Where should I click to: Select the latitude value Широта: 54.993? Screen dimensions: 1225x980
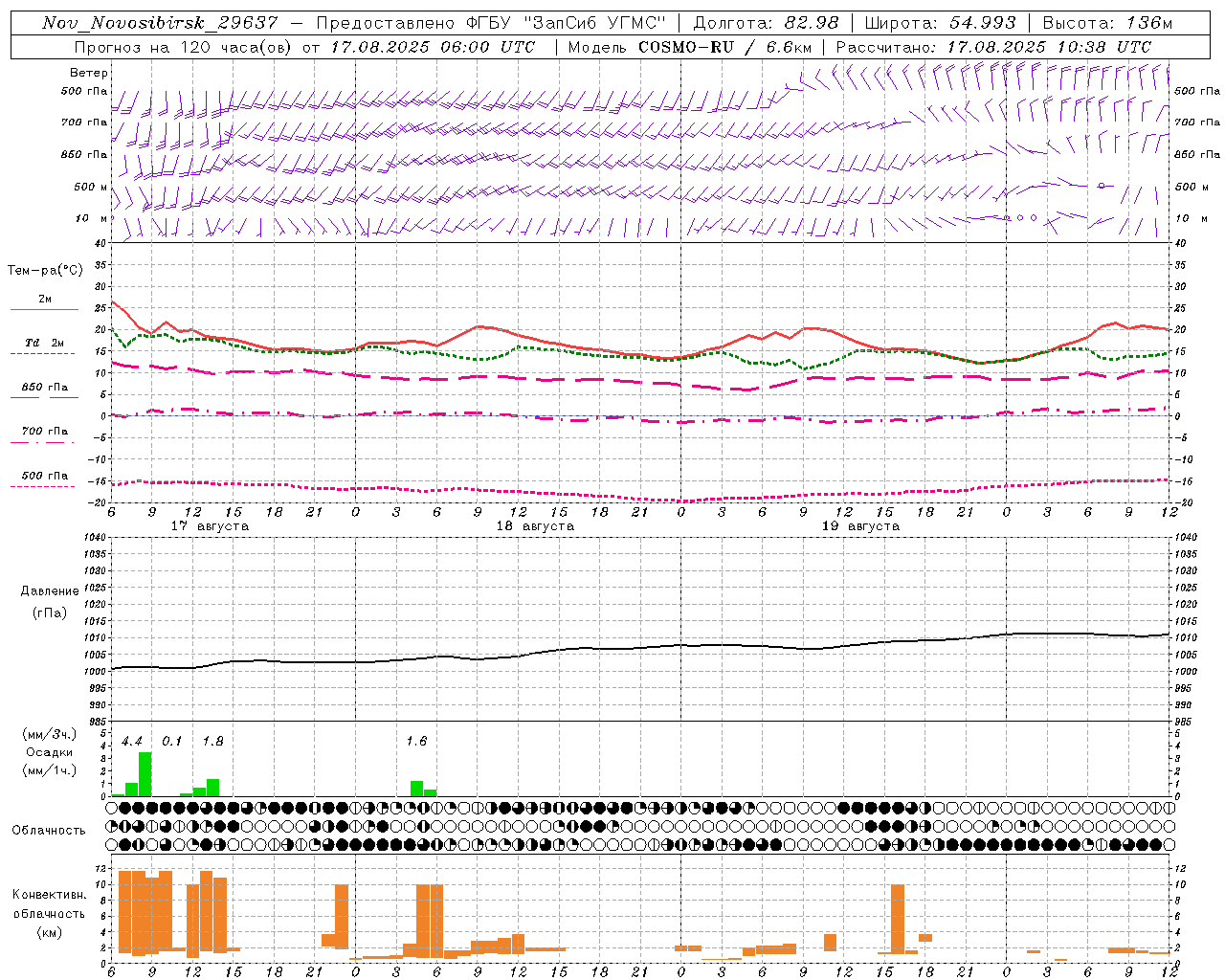coord(940,23)
